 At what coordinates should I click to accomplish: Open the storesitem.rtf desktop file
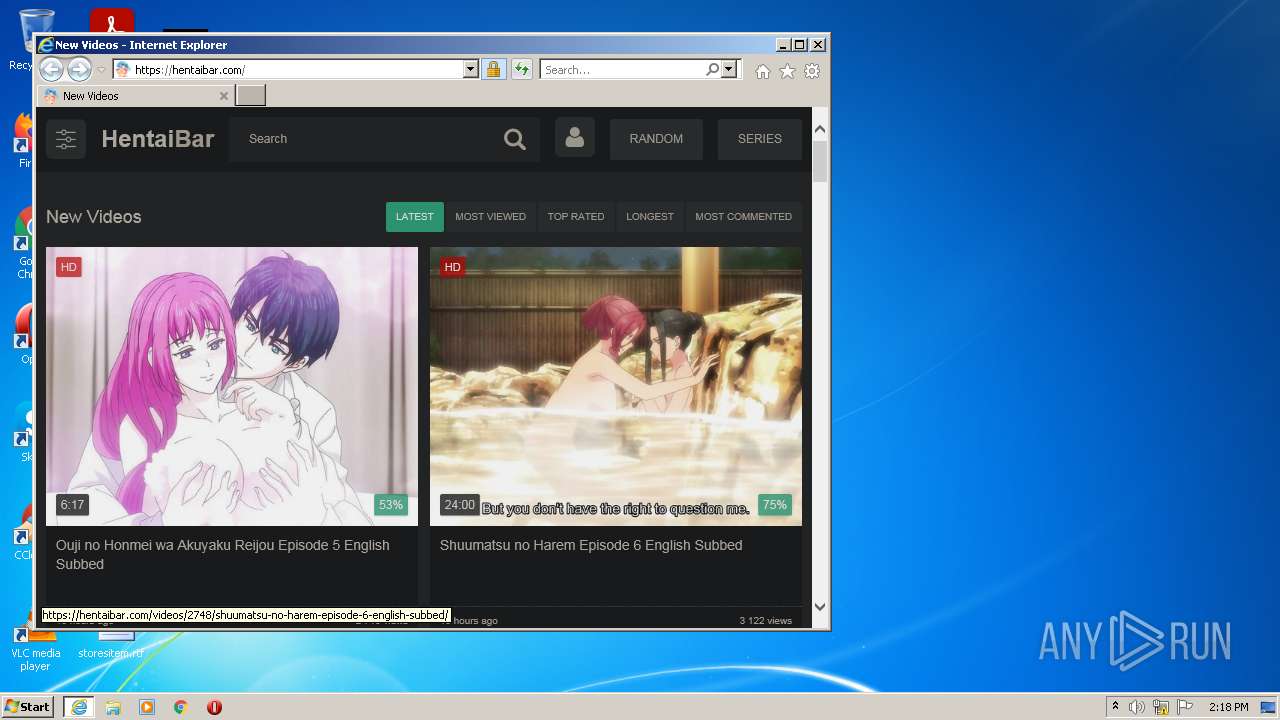point(111,645)
